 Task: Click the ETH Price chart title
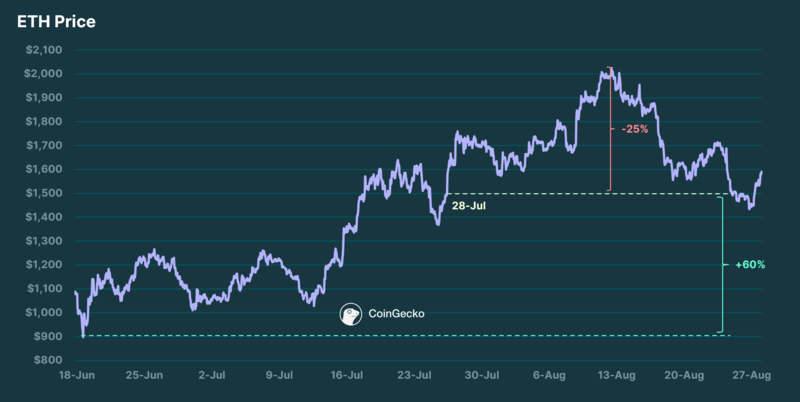point(56,22)
